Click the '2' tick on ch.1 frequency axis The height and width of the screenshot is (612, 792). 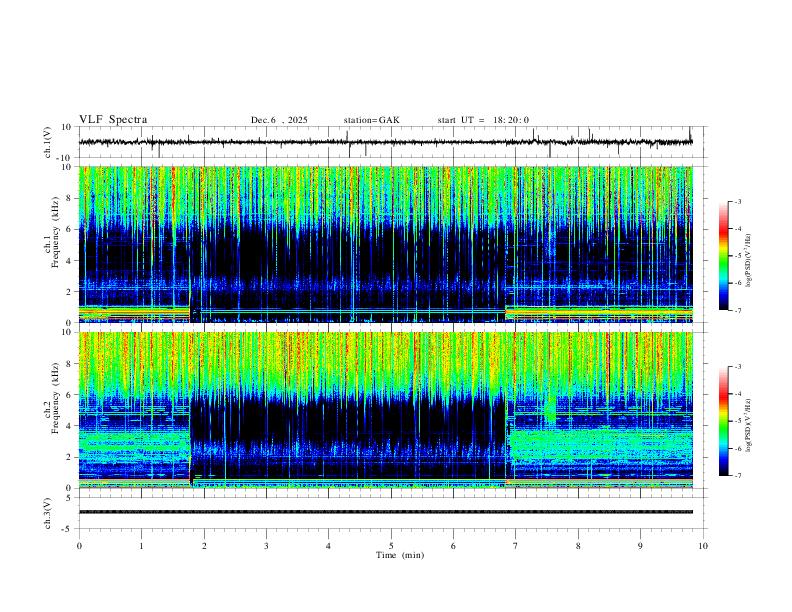coord(69,291)
